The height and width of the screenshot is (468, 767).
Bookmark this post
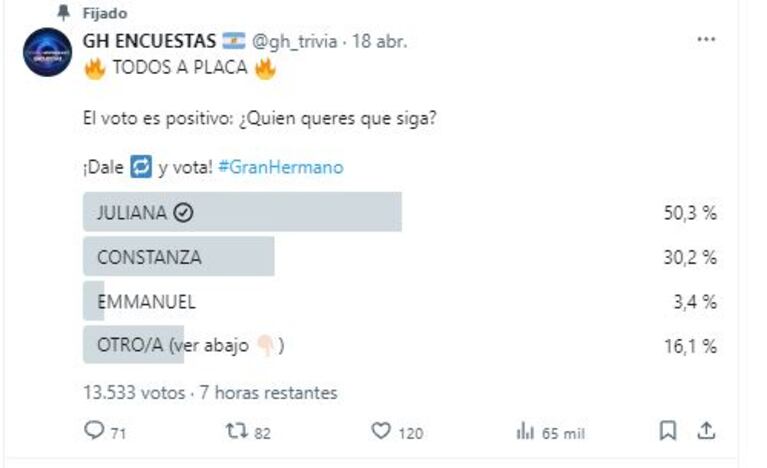tap(668, 431)
